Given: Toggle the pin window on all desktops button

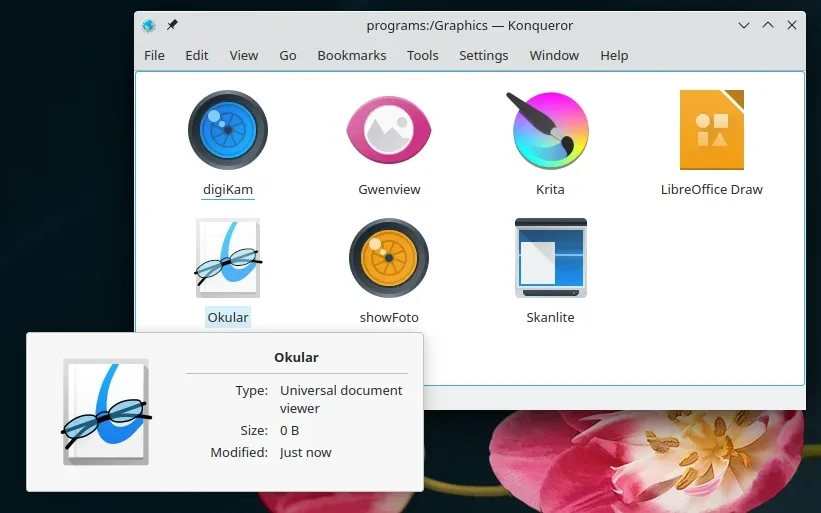Looking at the screenshot, I should pyautogui.click(x=172, y=25).
